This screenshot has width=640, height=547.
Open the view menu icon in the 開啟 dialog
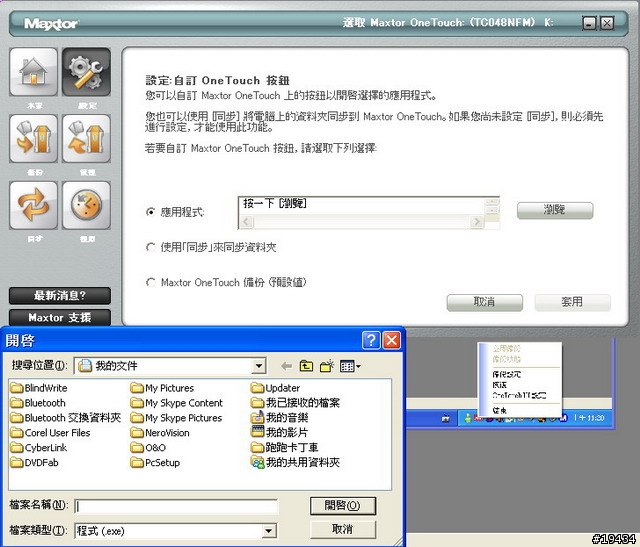tap(350, 366)
